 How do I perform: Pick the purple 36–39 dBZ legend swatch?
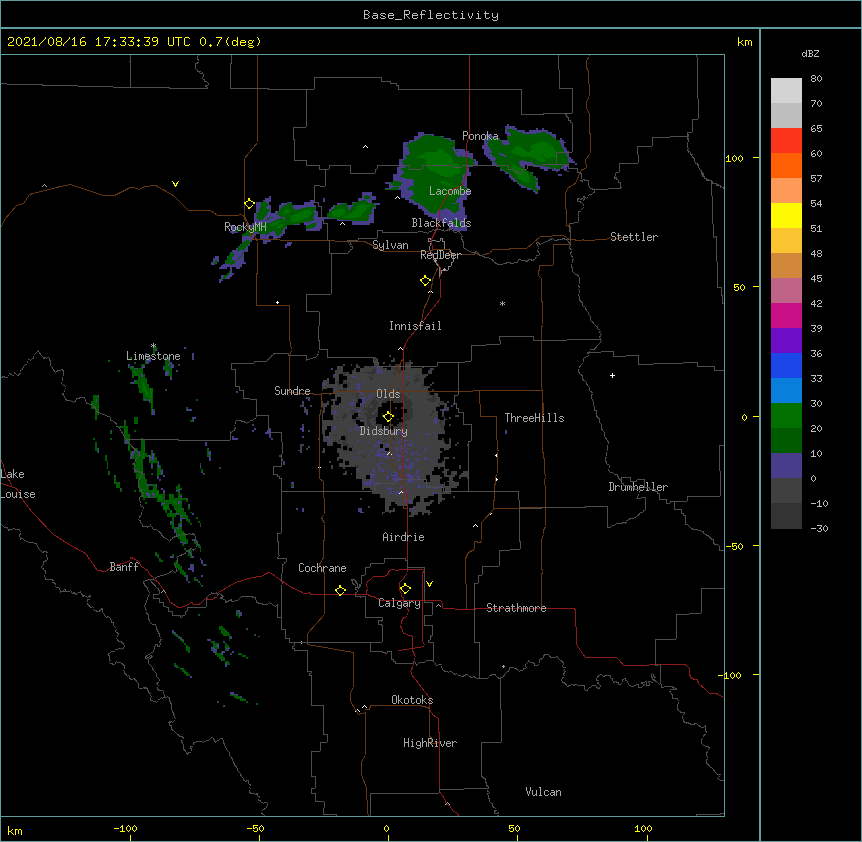[786, 341]
